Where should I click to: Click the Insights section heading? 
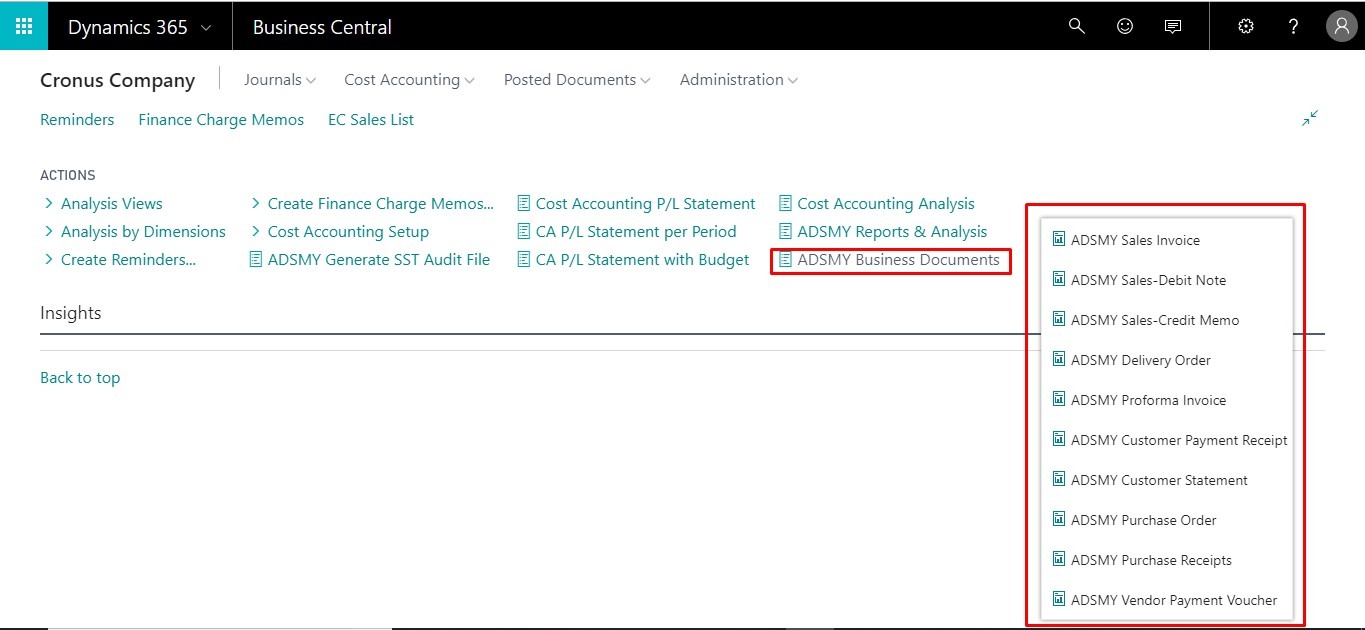pyautogui.click(x=71, y=313)
